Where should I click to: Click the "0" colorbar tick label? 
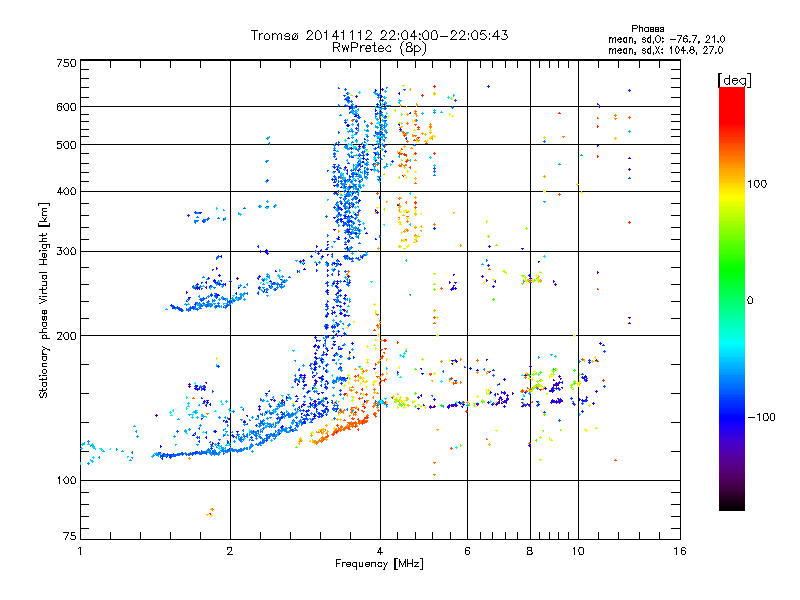point(750,300)
